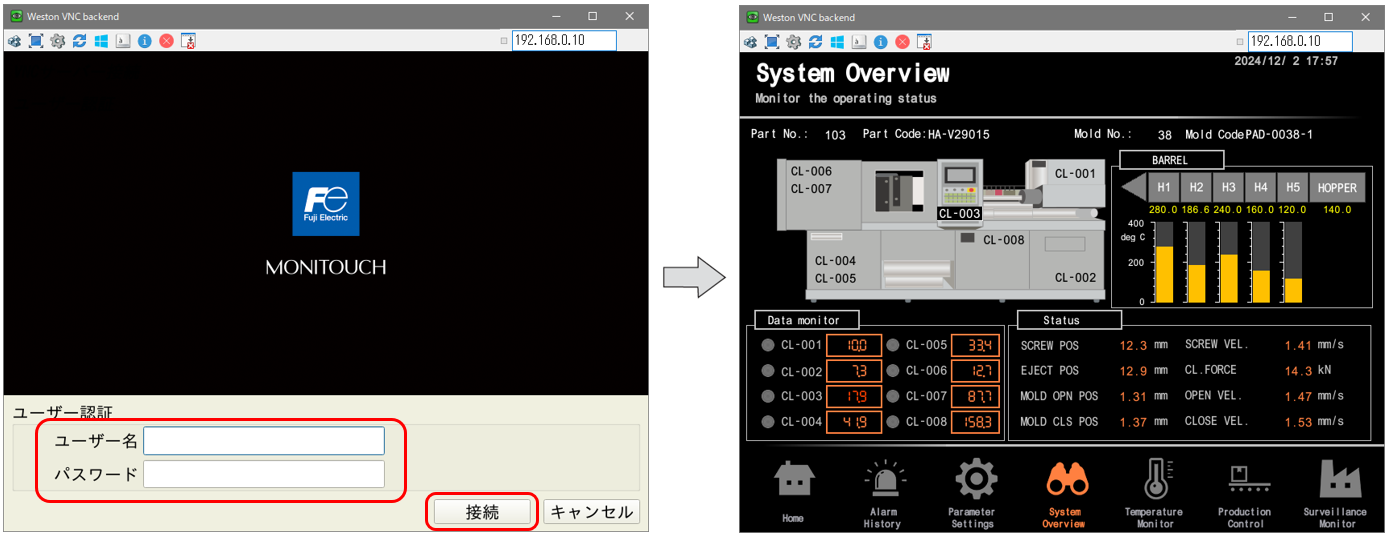Select the HOPPER barrel zone
1392x538 pixels.
point(1336,187)
